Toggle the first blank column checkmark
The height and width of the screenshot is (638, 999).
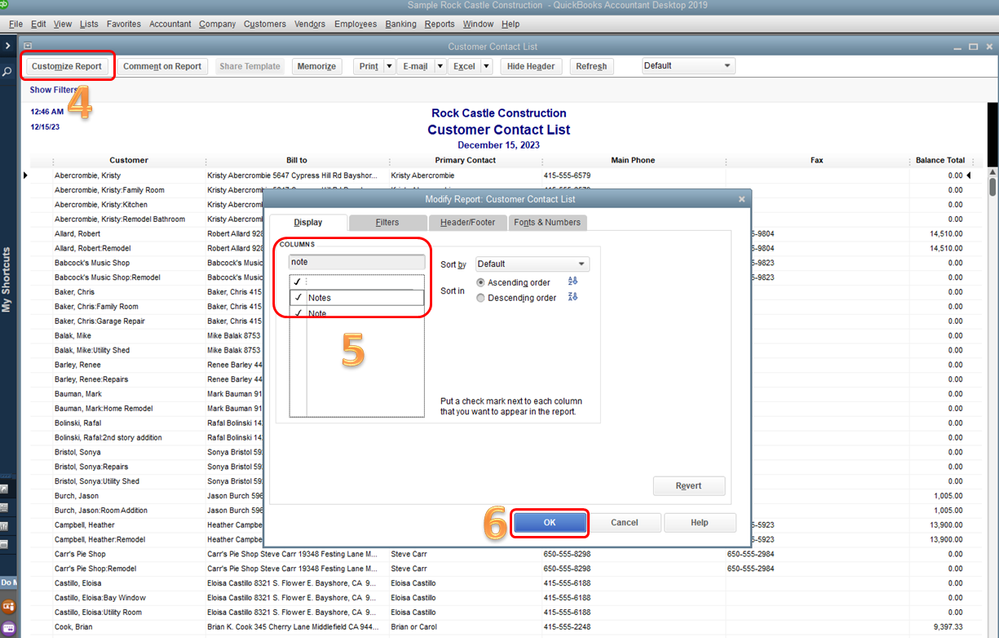(297, 281)
